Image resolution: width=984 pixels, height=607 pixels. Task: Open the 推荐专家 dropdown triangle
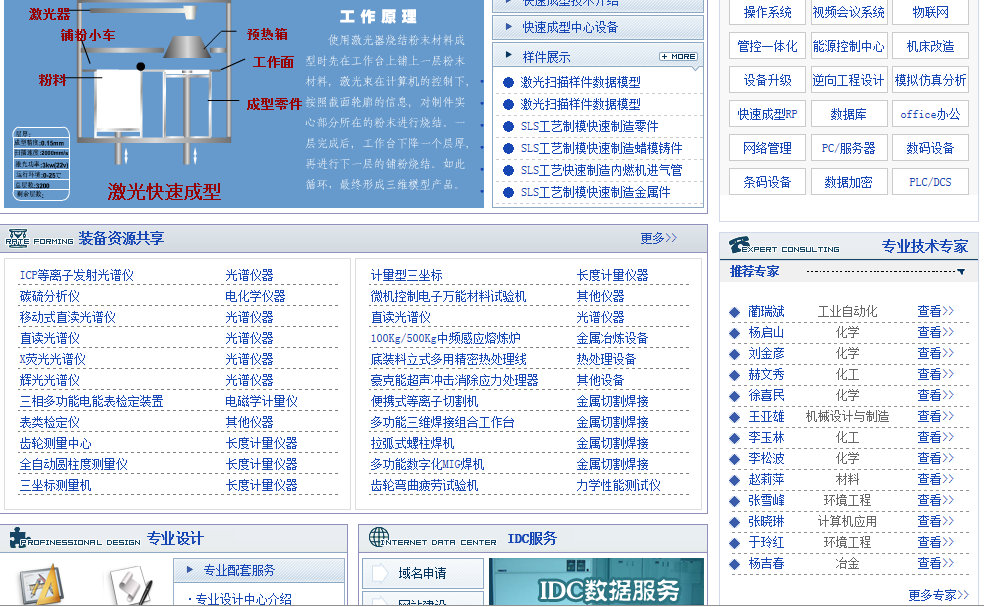[961, 271]
